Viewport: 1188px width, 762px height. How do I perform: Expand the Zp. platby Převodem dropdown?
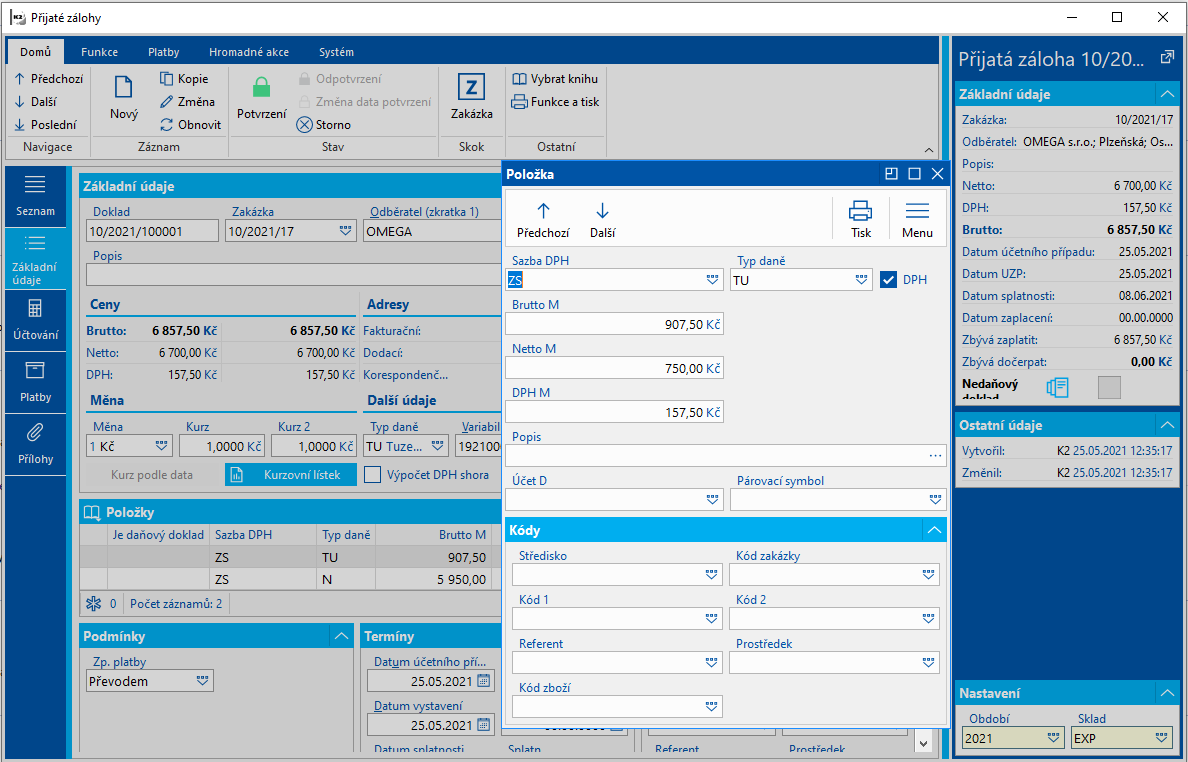[x=202, y=681]
